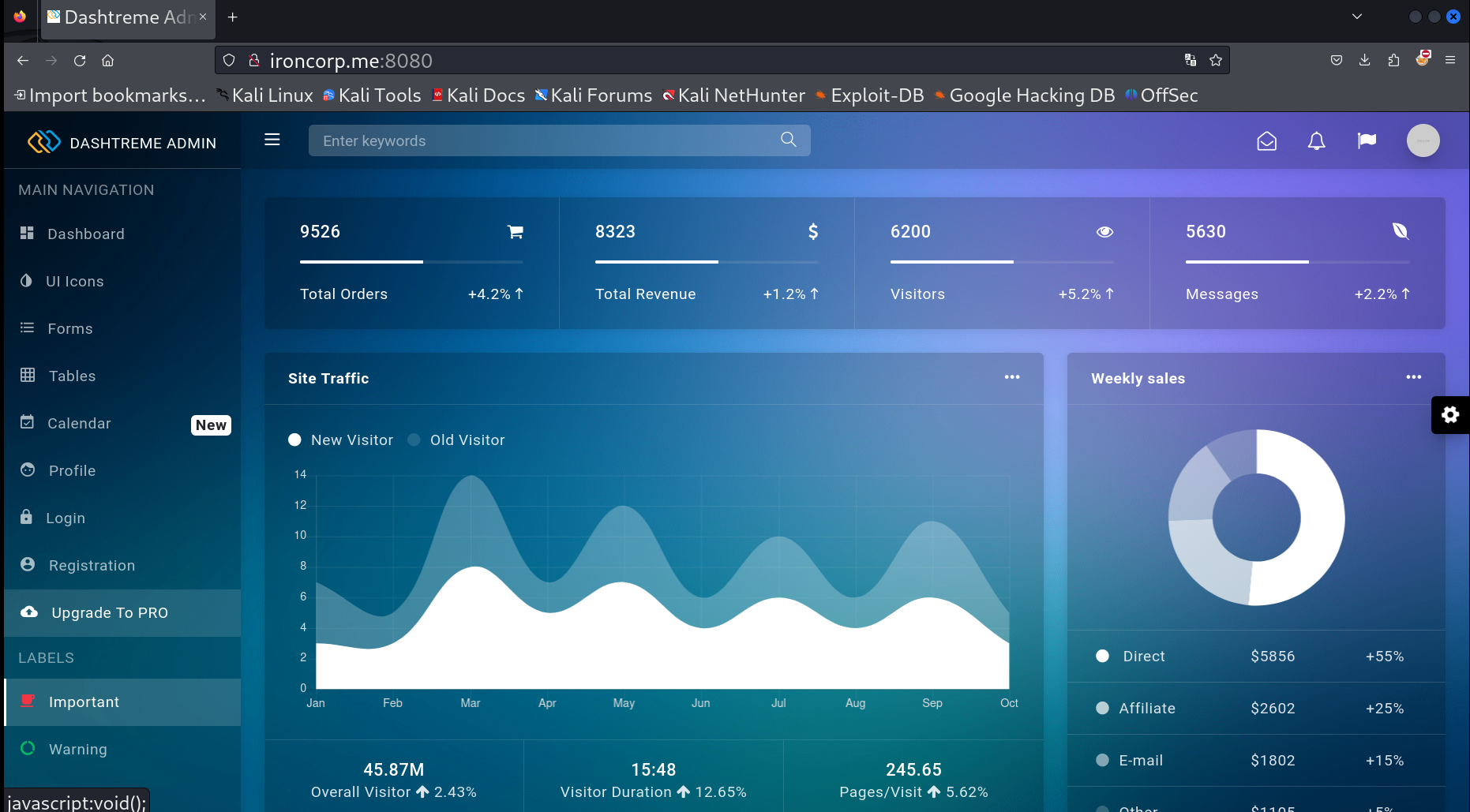Go back with browser back arrow
Screen dimensions: 1470x812
point(23,60)
